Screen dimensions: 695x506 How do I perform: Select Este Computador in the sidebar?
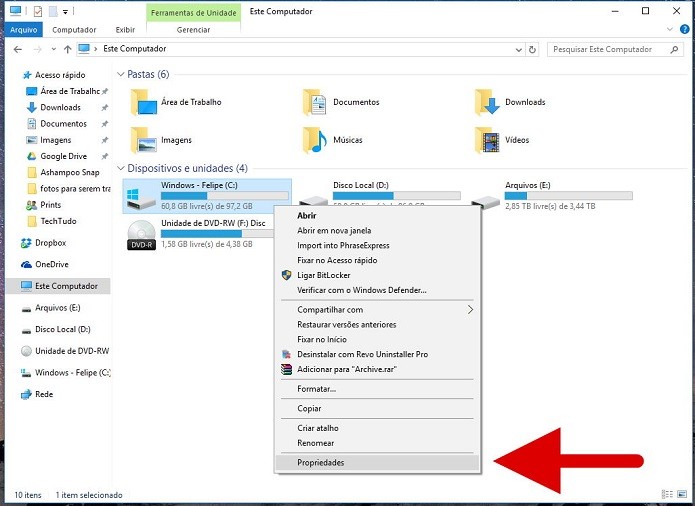coord(59,286)
